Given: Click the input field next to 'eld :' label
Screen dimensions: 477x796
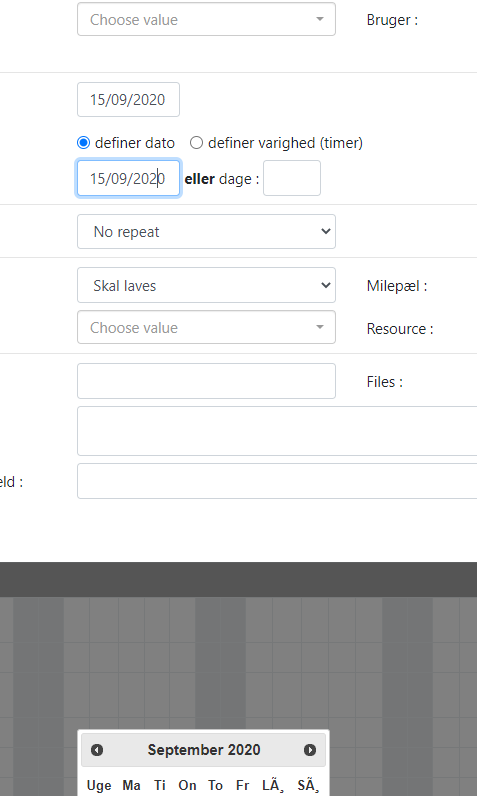Looking at the screenshot, I should tap(277, 481).
